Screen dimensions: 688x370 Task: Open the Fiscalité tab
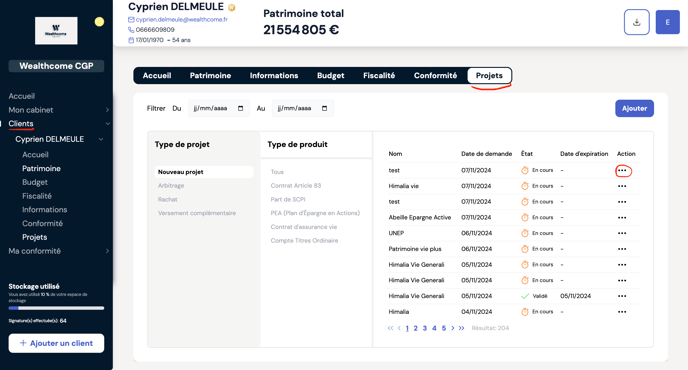click(379, 75)
